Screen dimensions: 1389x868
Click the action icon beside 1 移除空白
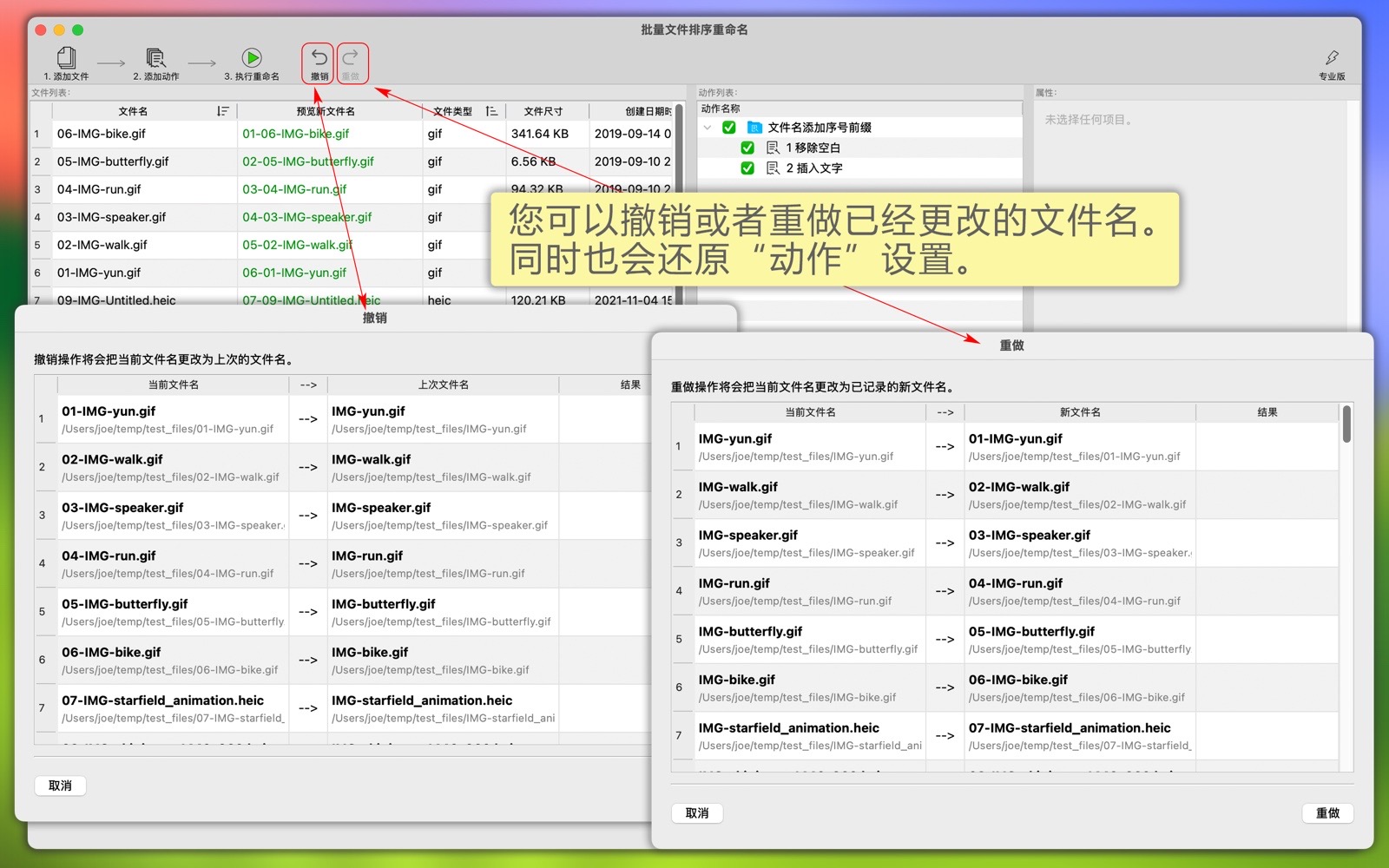(x=773, y=148)
